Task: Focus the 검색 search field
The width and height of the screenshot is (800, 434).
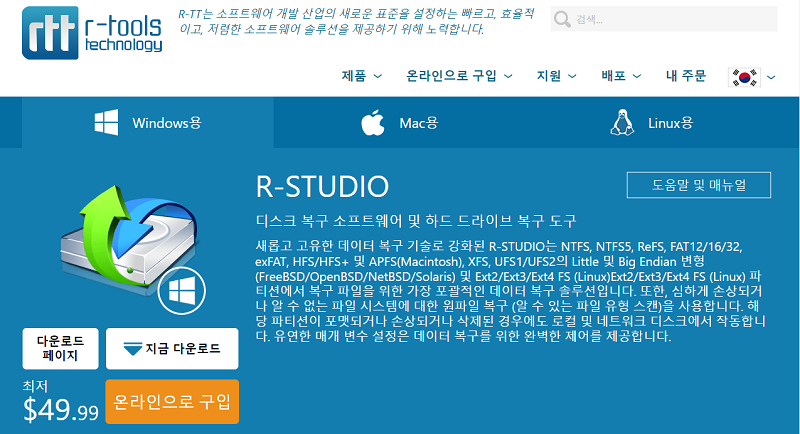Action: [664, 19]
